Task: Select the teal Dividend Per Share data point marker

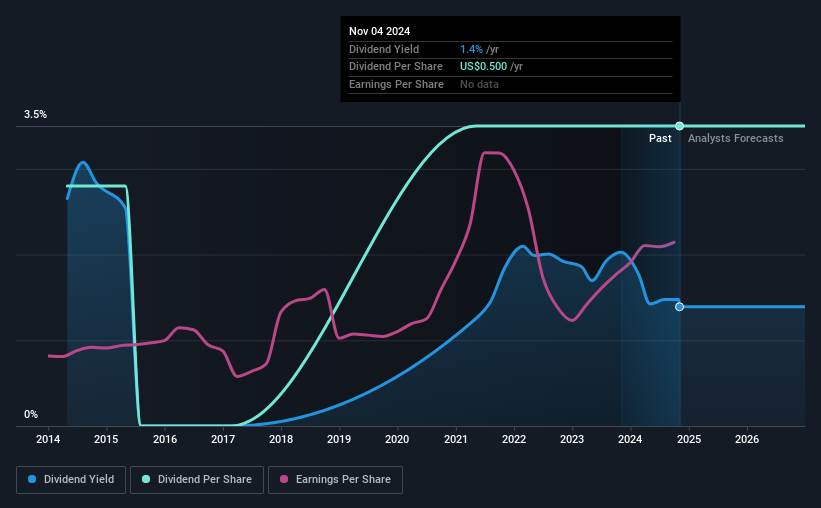Action: [679, 126]
